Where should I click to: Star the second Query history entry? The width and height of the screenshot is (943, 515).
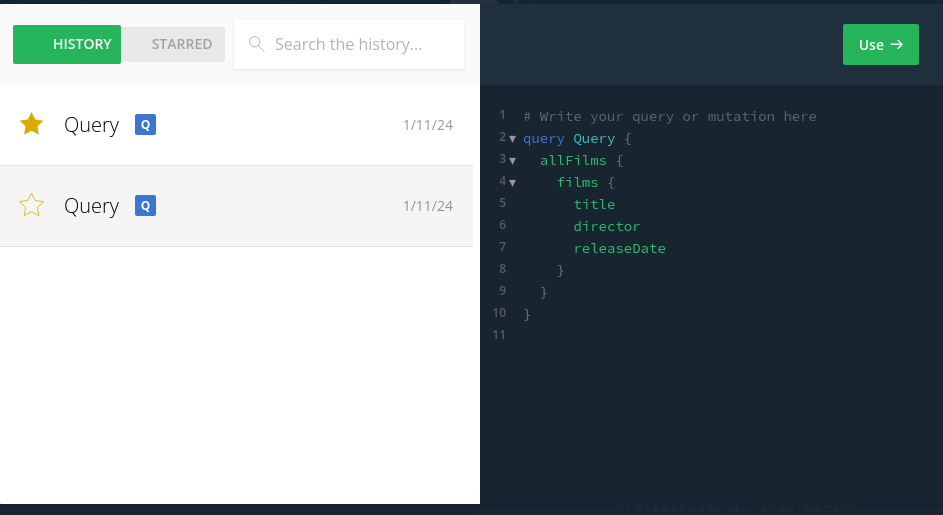[x=32, y=205]
